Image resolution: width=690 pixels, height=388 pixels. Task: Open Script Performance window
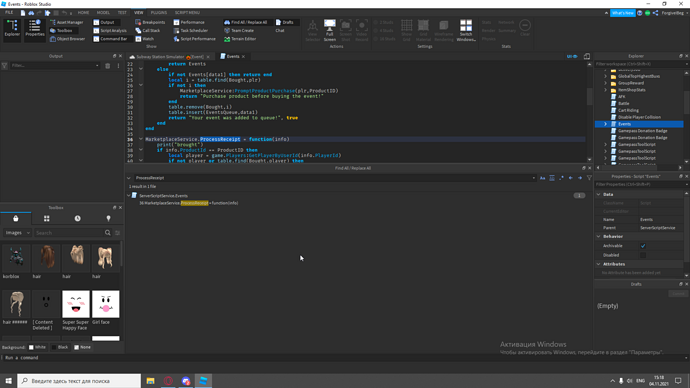point(195,39)
